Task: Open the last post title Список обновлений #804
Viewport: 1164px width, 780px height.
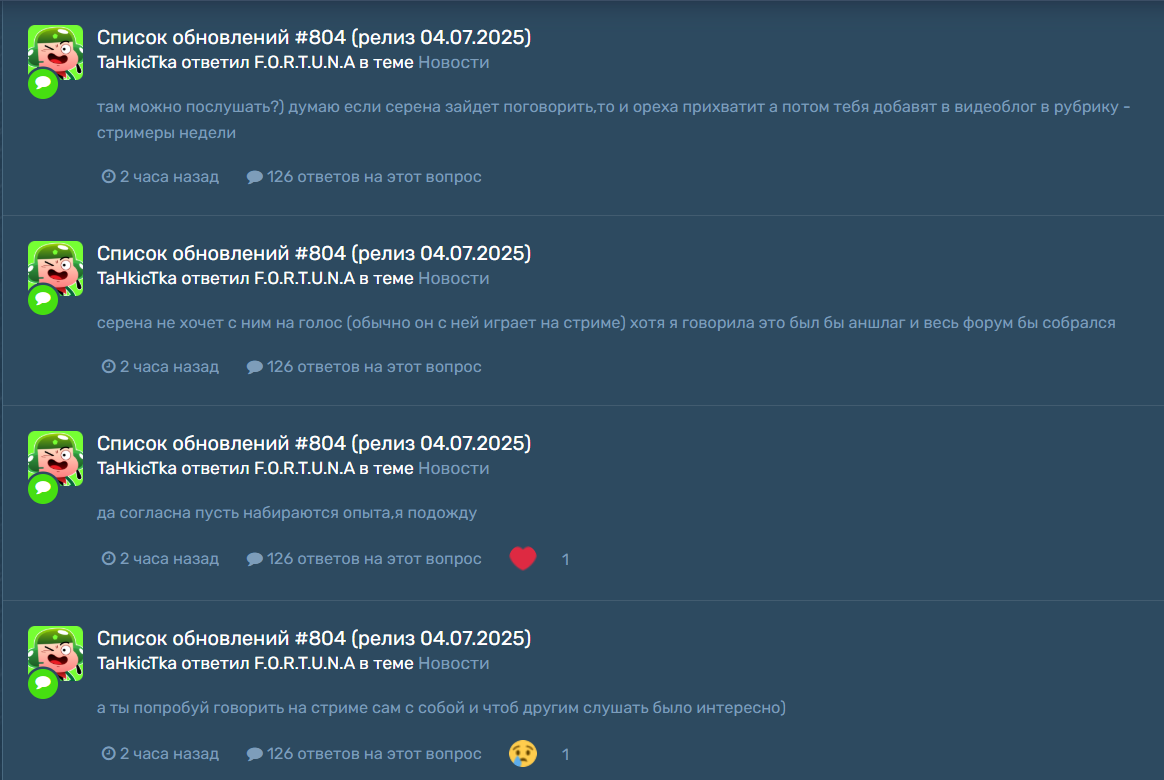Action: click(314, 638)
